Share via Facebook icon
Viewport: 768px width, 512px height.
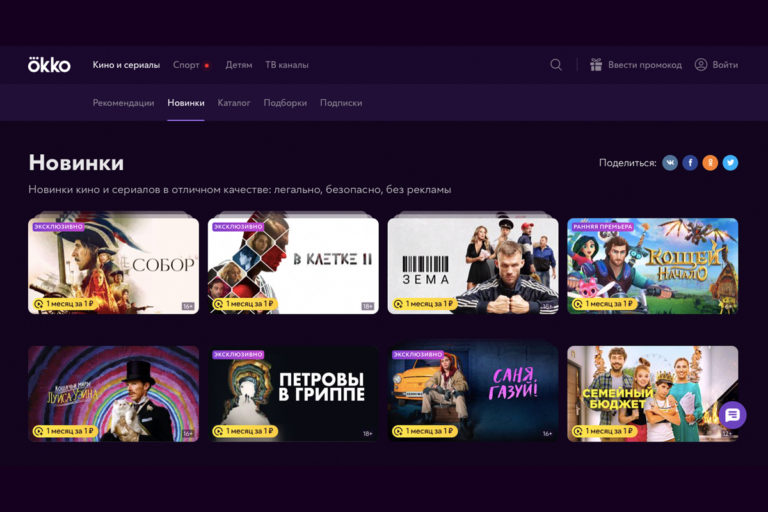(690, 163)
